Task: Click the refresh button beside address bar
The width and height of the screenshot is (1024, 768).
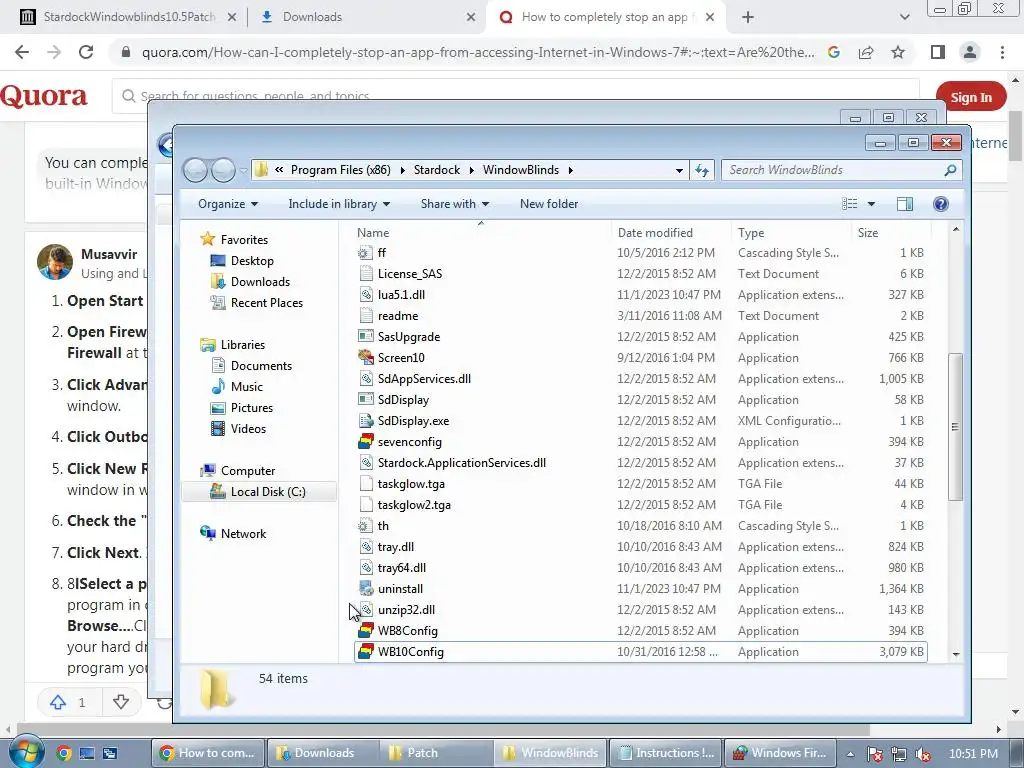Action: click(702, 170)
